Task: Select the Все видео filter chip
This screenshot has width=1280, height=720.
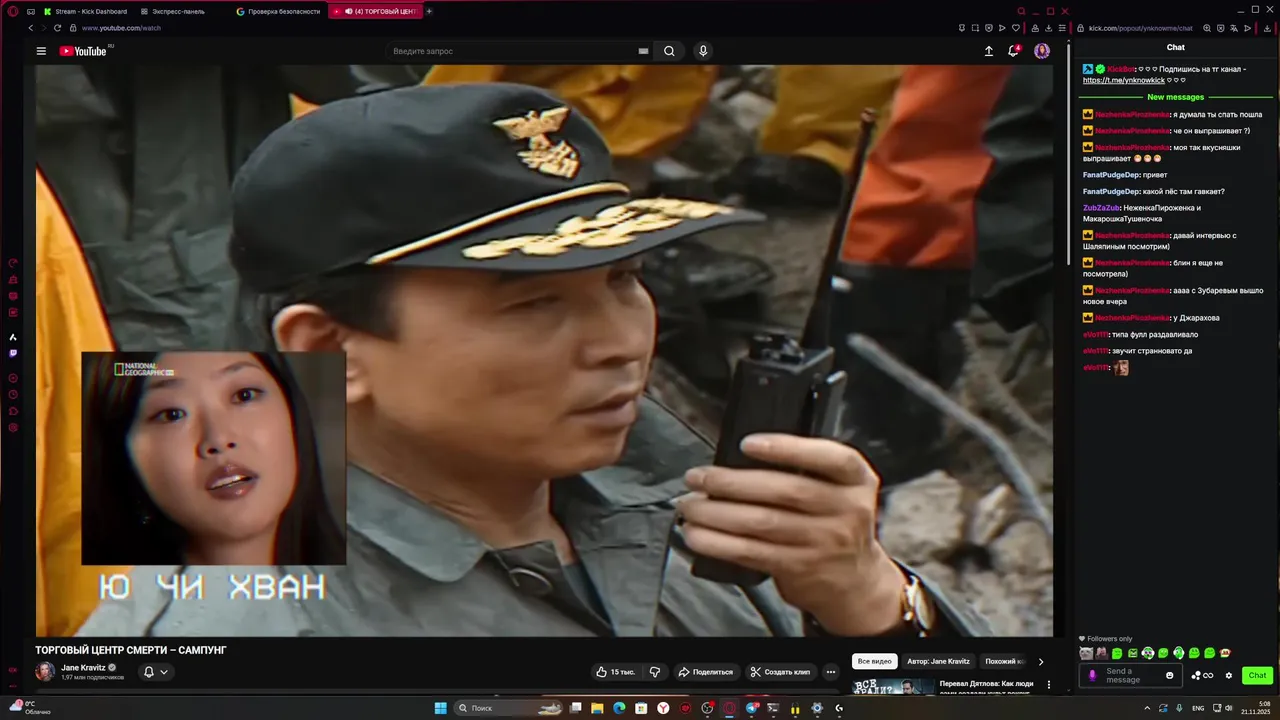Action: click(874, 661)
